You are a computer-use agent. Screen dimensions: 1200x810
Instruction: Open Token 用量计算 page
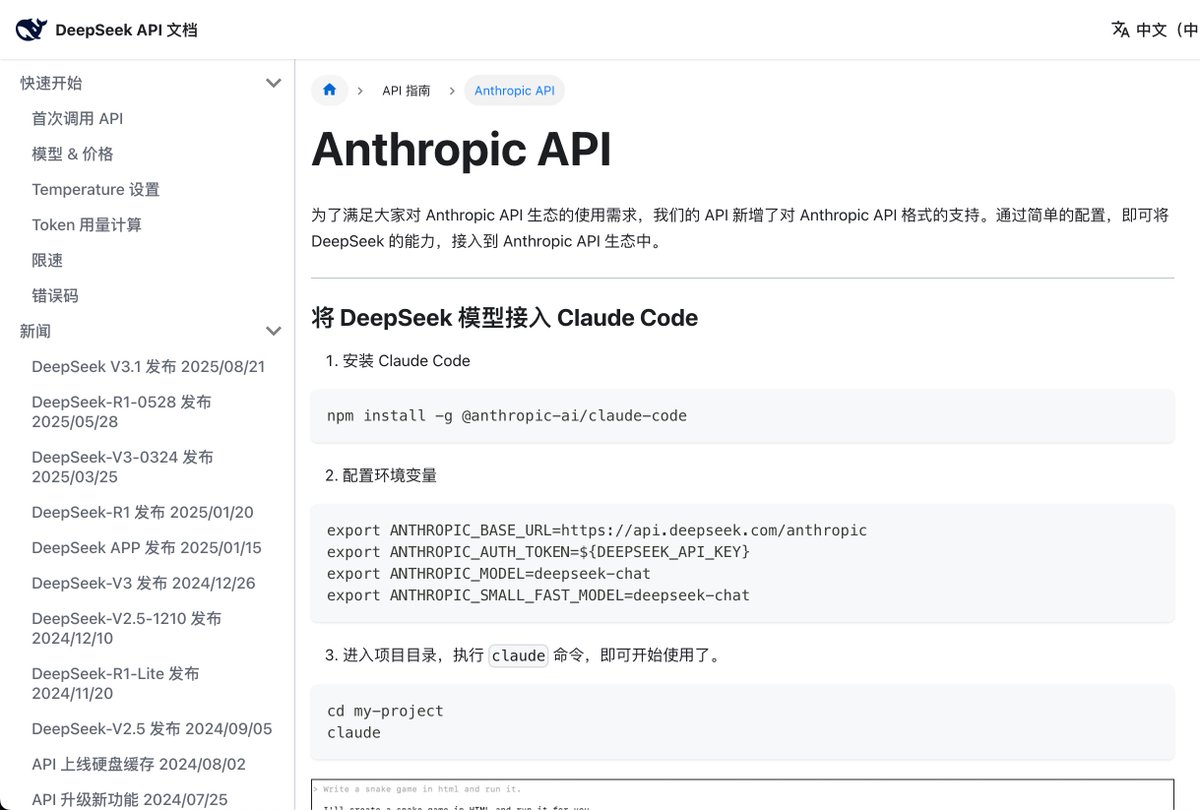tap(86, 225)
